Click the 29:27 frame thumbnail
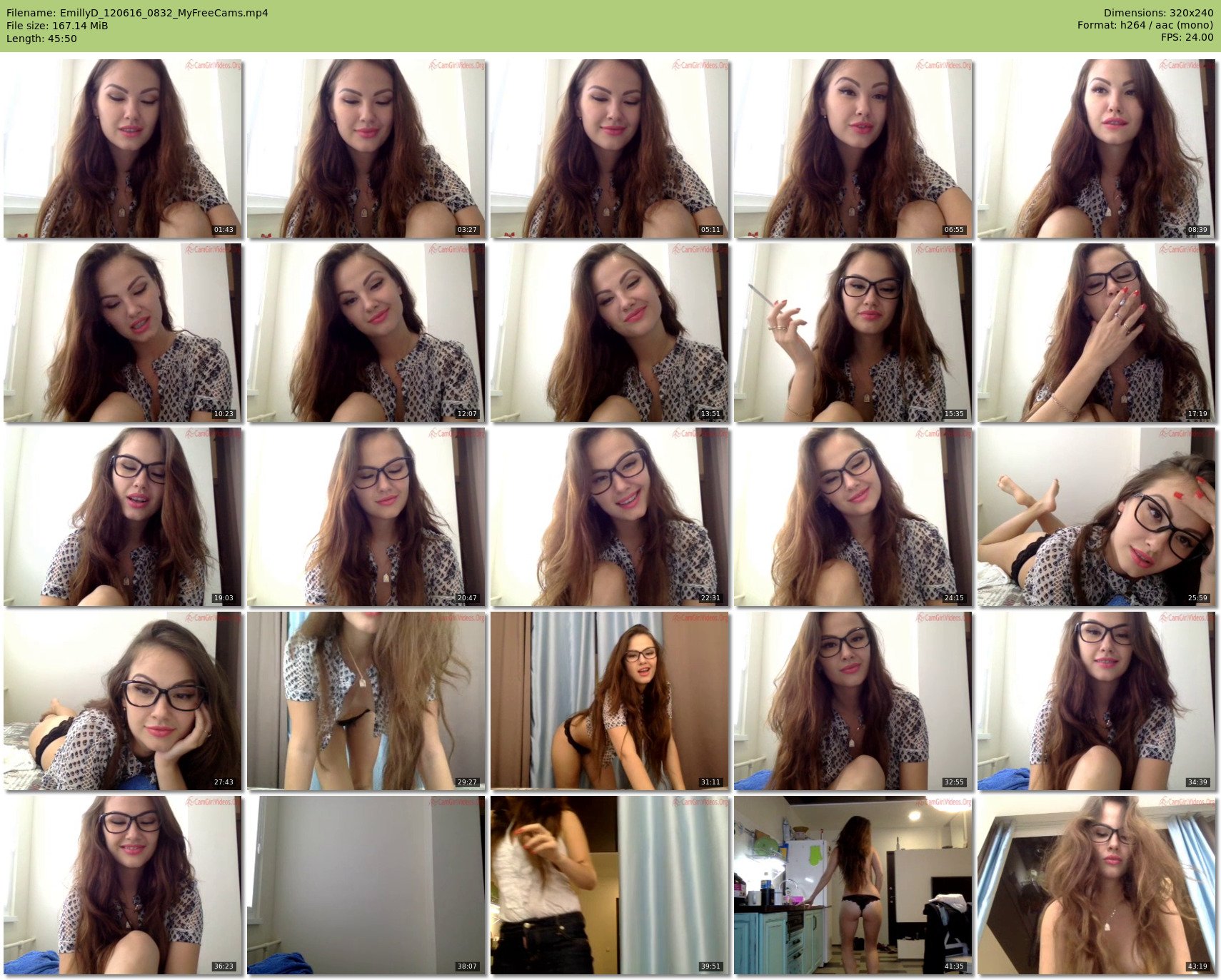This screenshot has height=980, width=1221. 366,700
